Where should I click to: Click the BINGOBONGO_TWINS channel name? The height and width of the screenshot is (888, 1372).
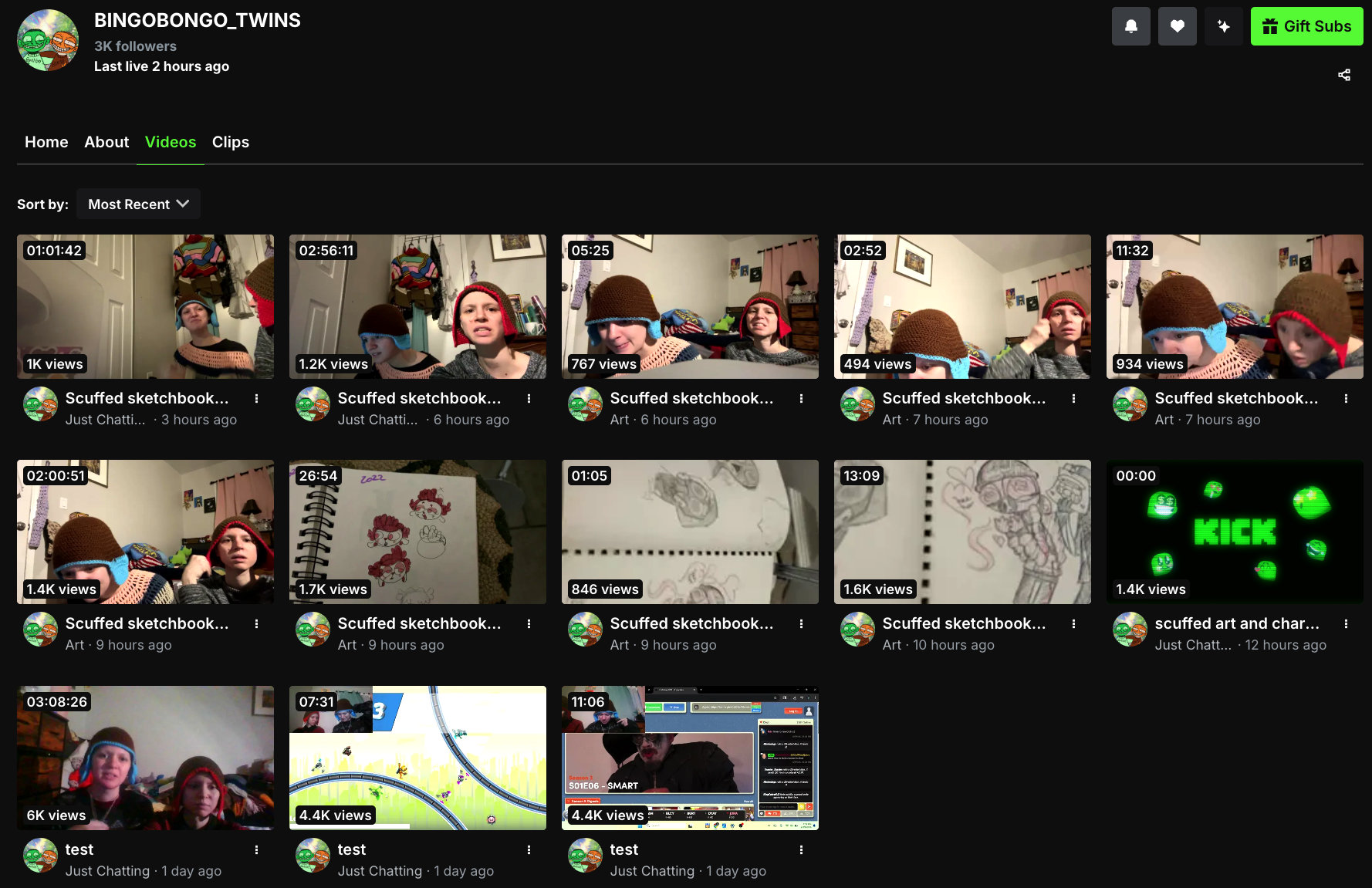coord(198,21)
